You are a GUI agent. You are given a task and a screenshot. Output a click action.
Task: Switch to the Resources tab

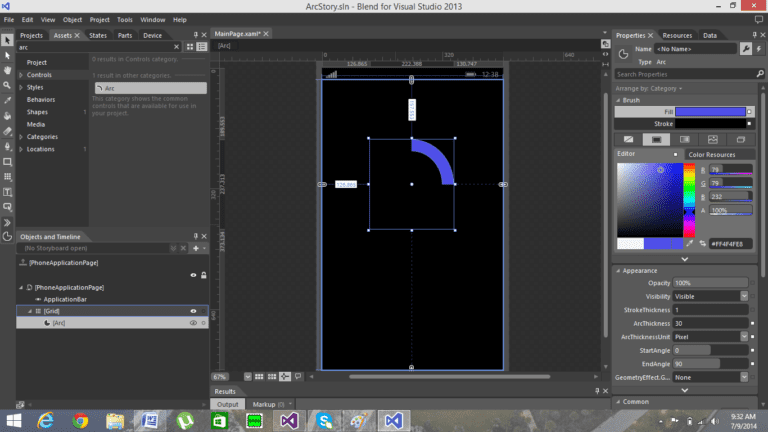click(x=677, y=35)
